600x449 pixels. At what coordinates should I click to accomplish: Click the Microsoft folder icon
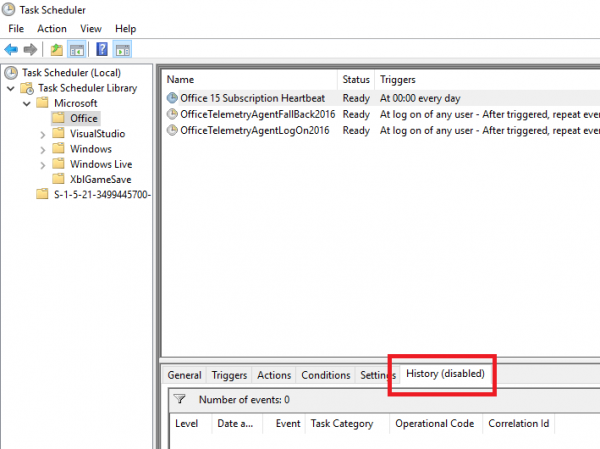[42, 103]
